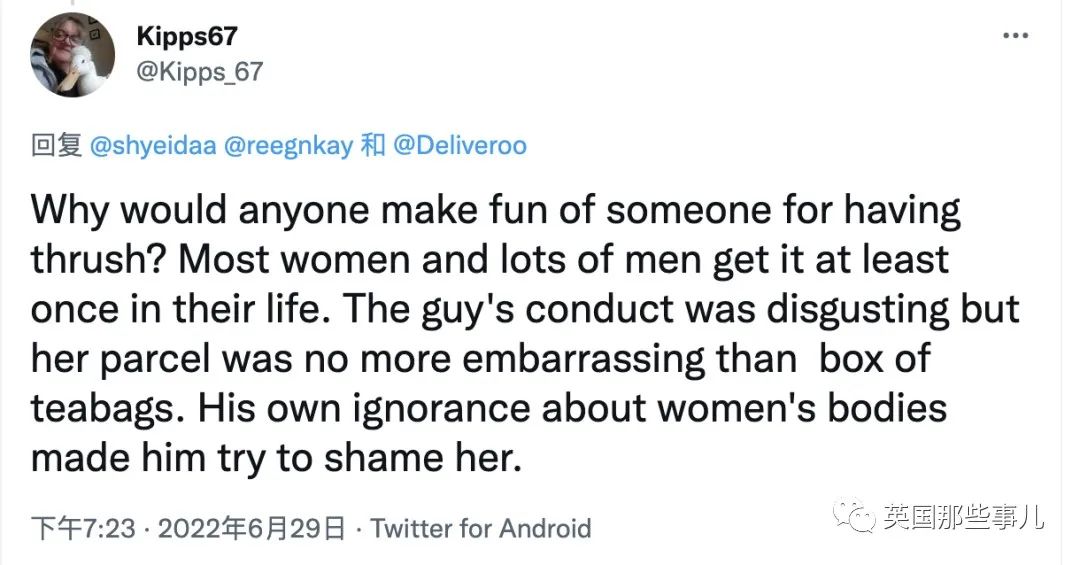Click the 英国那些事儿 watermark text
The height and width of the screenshot is (565, 1080).
[x=963, y=517]
